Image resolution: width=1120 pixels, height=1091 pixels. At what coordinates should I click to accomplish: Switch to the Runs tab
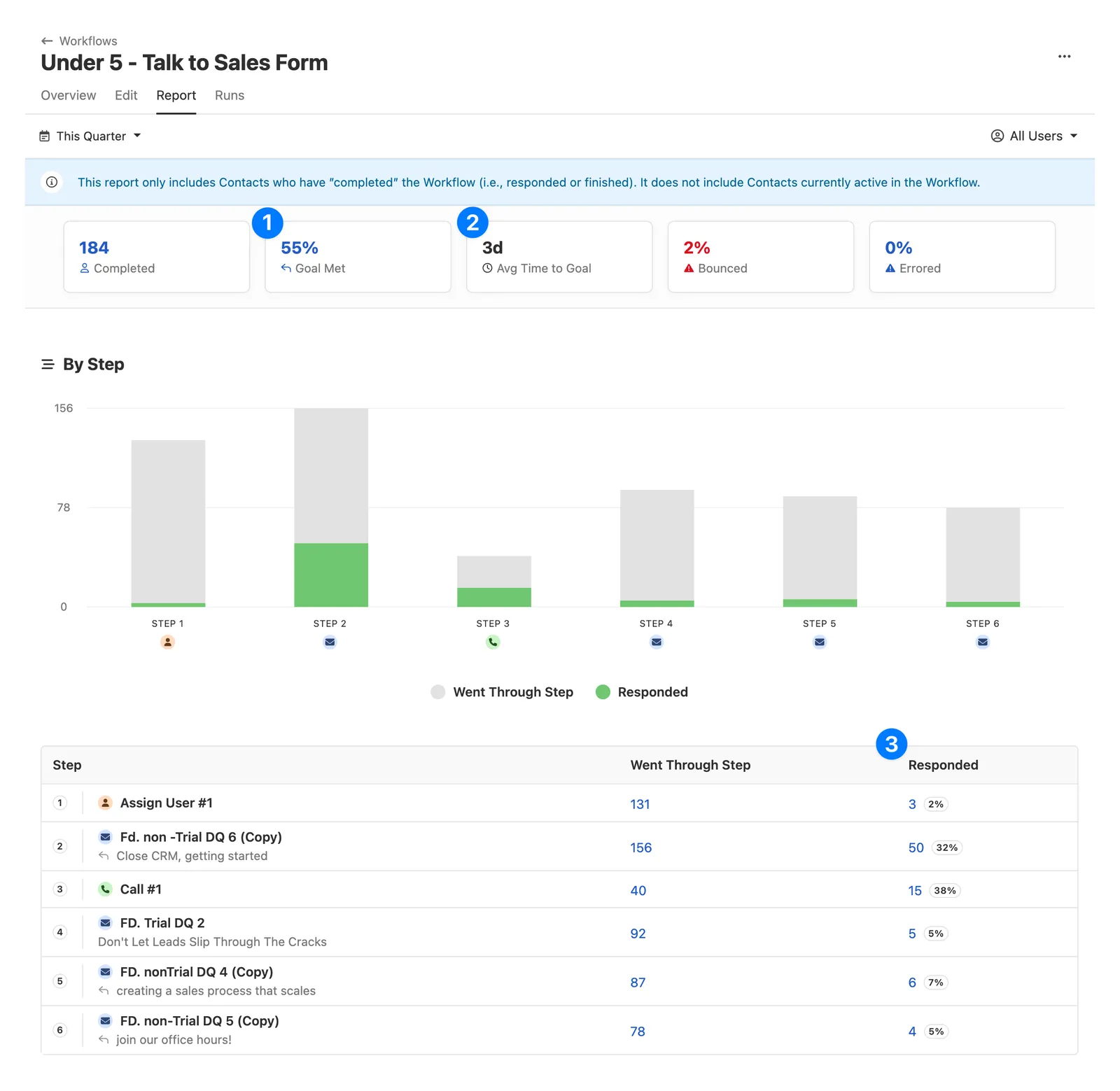[229, 96]
